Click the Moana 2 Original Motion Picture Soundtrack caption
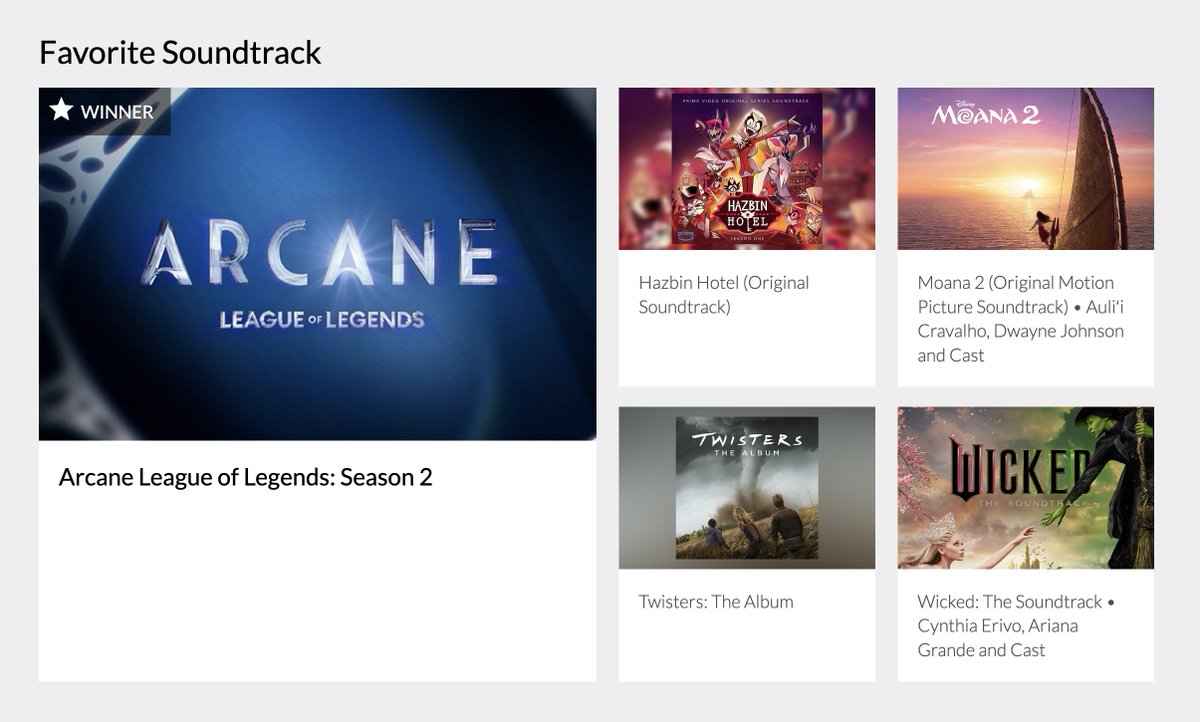1200x722 pixels. pos(1021,319)
